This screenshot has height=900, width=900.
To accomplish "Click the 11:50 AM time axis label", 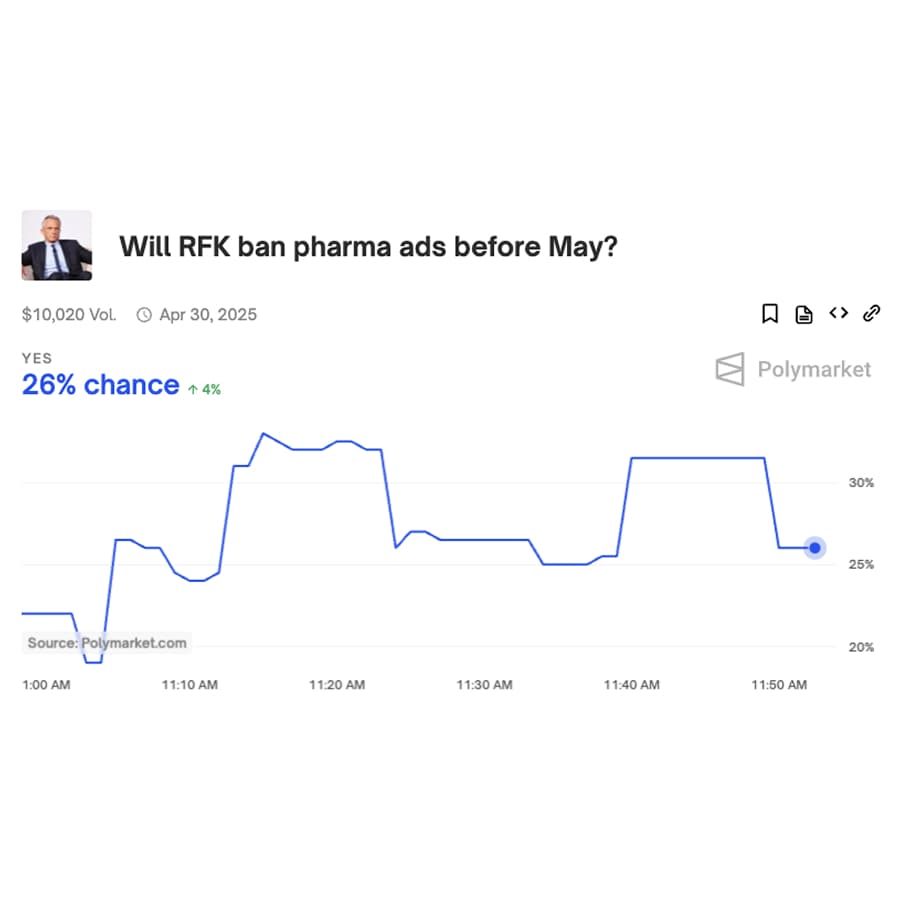I will pos(779,685).
